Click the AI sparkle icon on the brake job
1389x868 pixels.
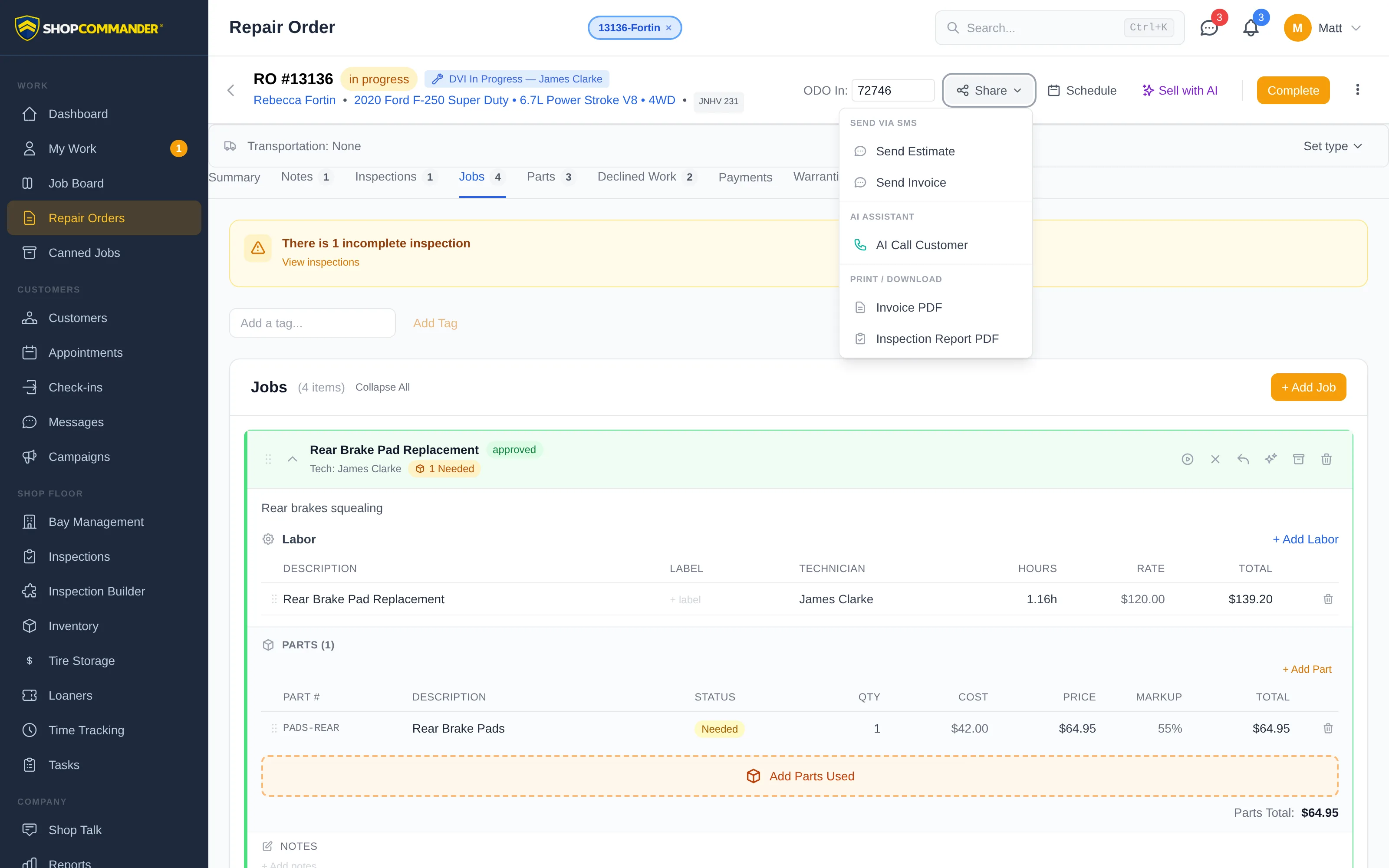point(1271,459)
